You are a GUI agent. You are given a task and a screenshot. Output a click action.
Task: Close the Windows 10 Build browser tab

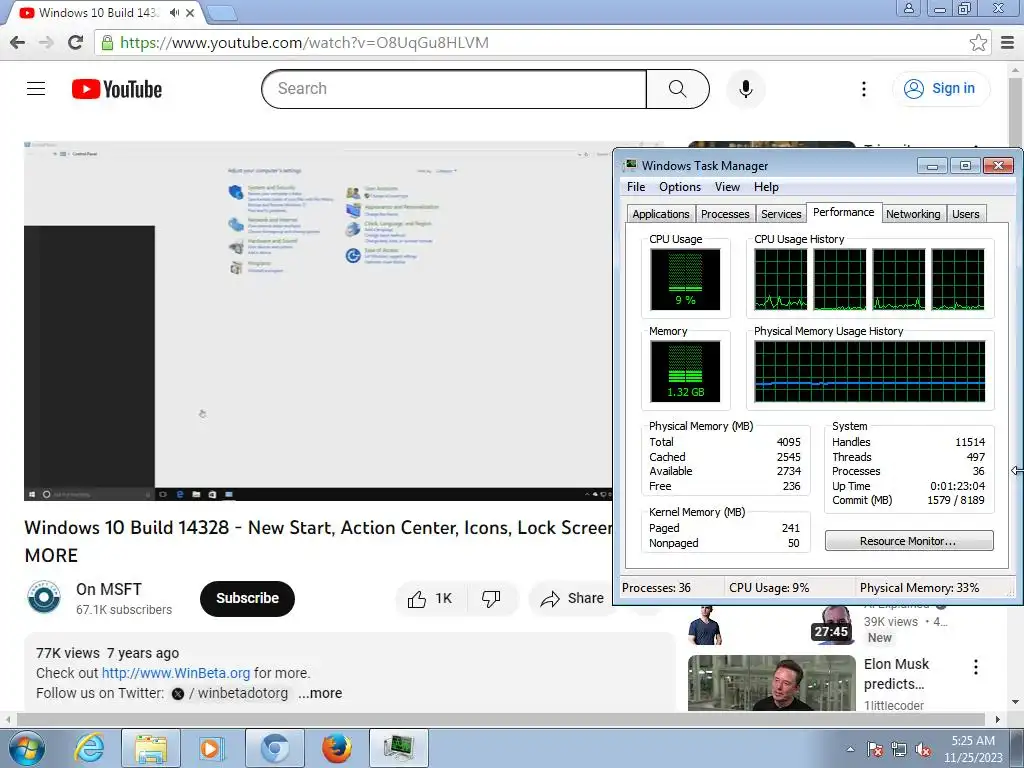(190, 12)
